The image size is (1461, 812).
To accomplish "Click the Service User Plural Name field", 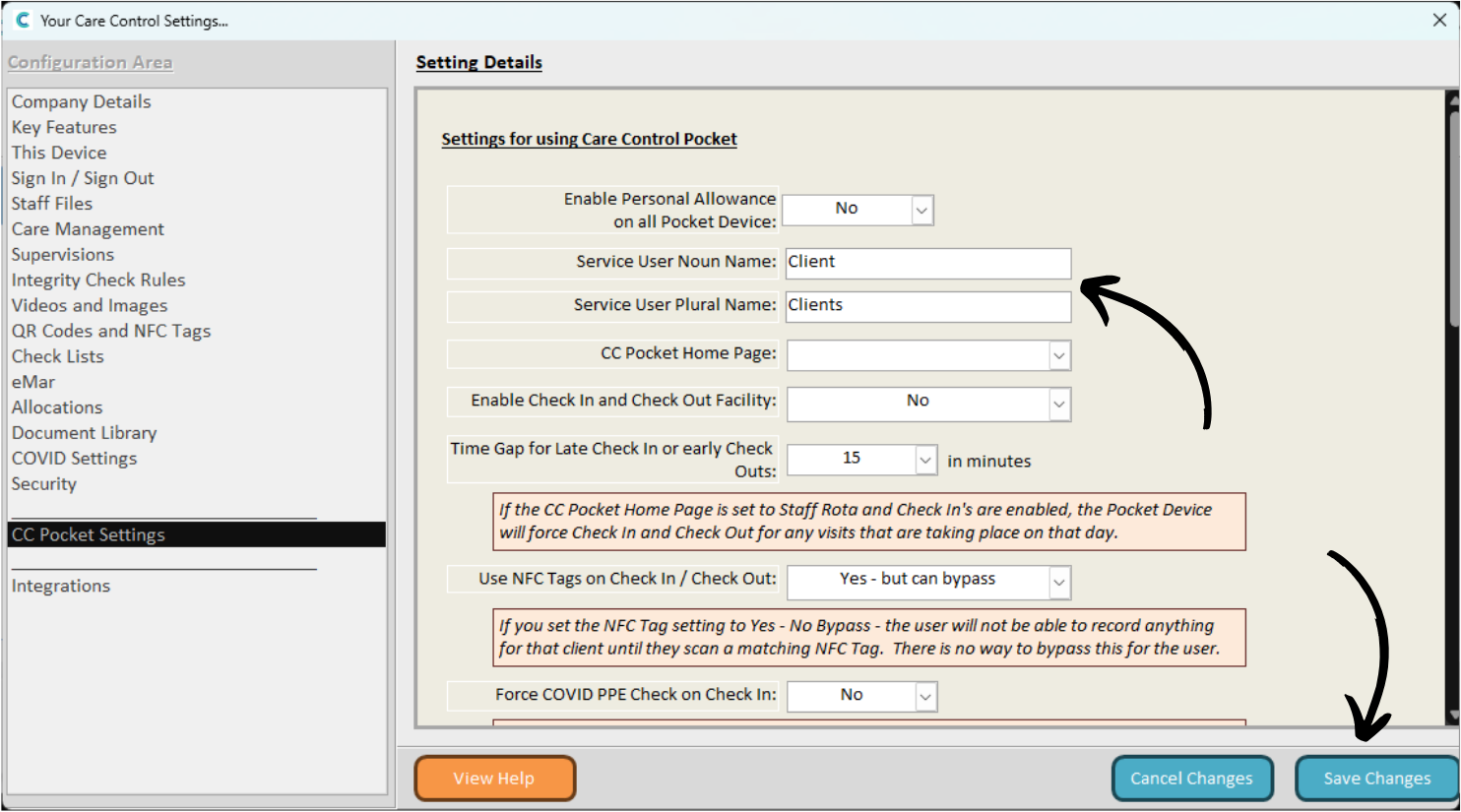I will 928,306.
